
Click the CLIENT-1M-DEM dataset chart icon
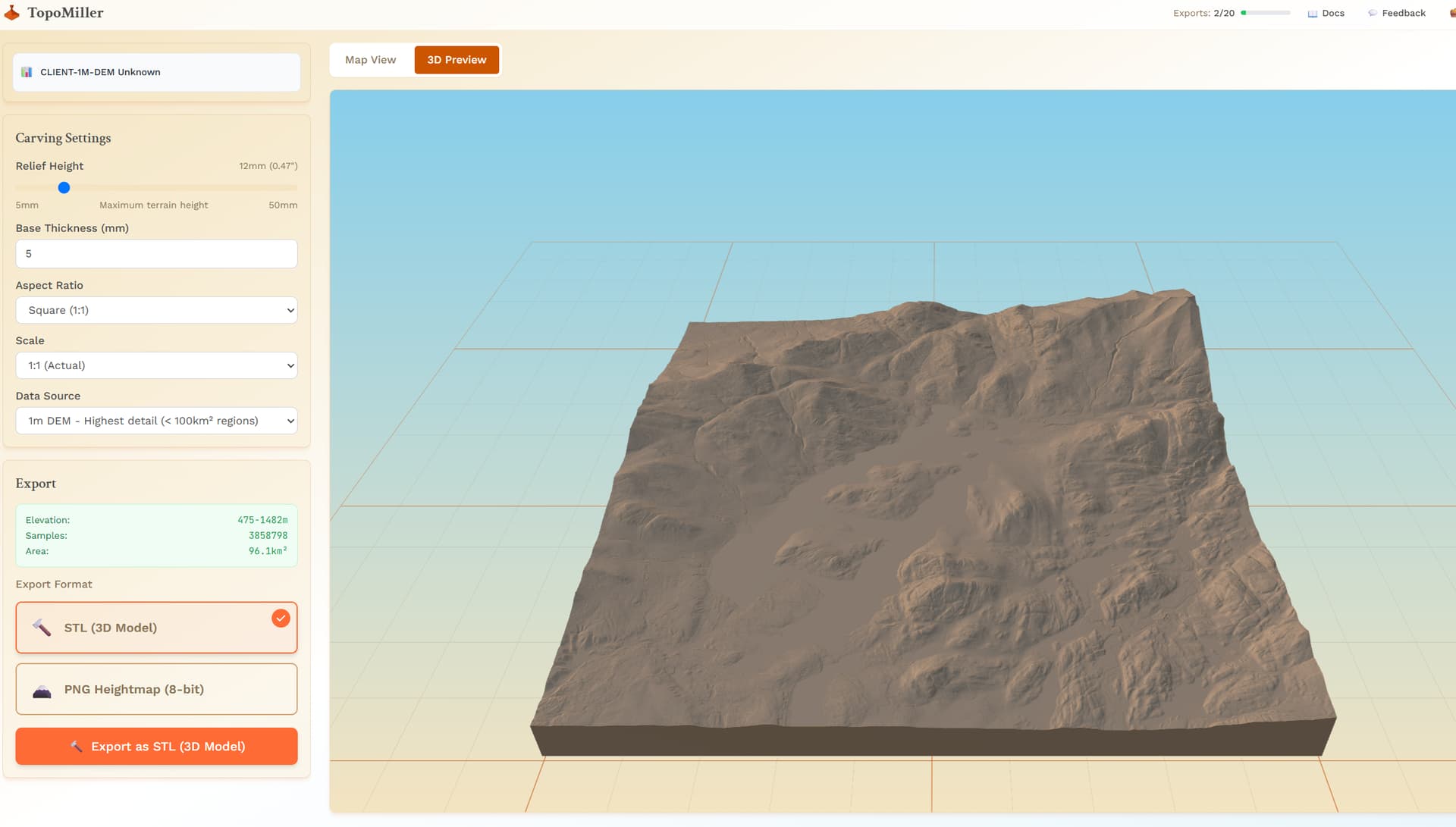point(27,72)
